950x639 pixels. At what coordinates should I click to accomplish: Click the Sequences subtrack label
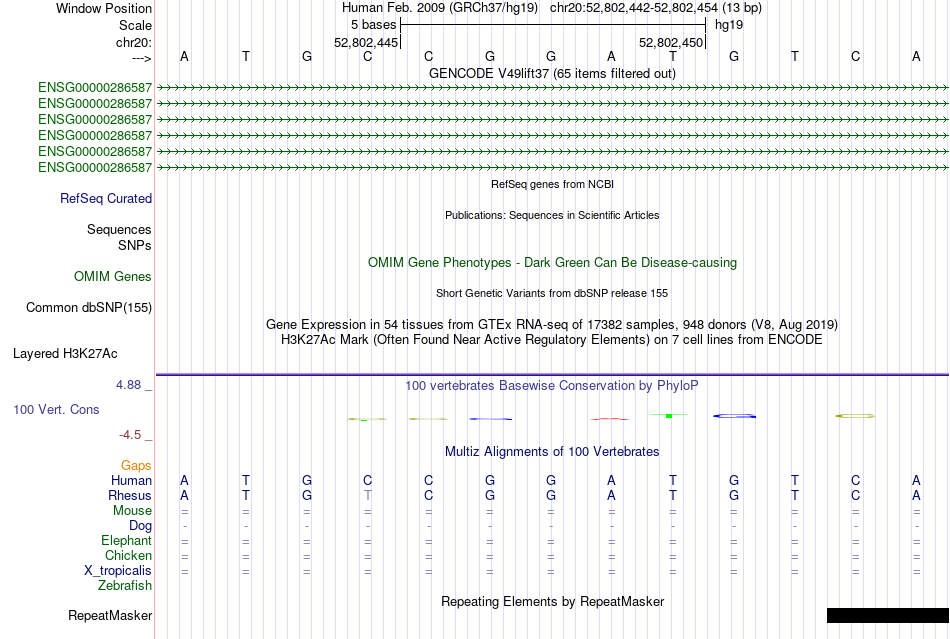119,230
